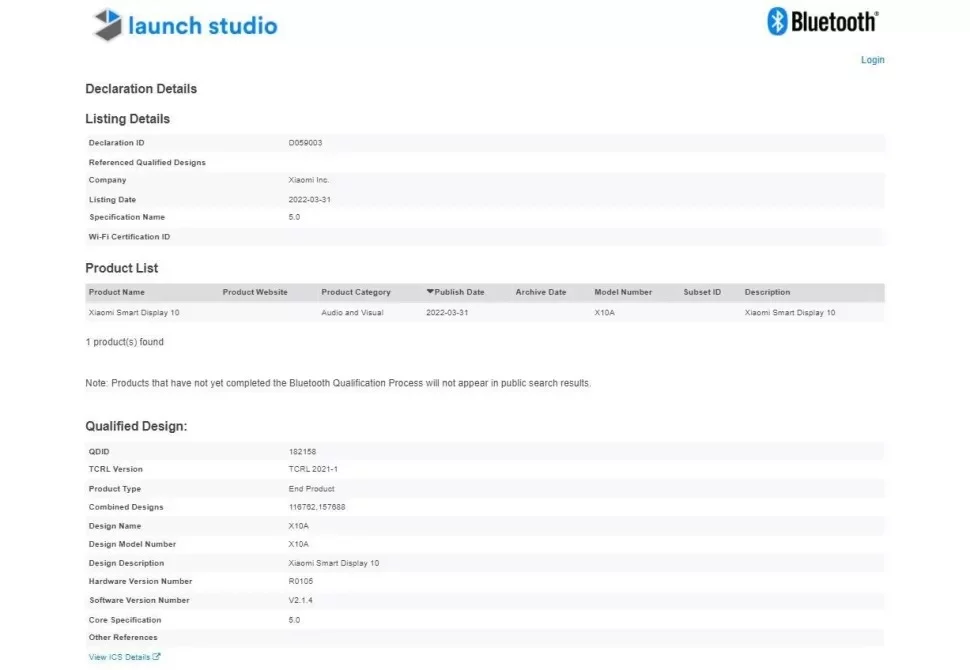Click the launch studio cube logo icon
This screenshot has height=670, width=970.
(x=107, y=25)
